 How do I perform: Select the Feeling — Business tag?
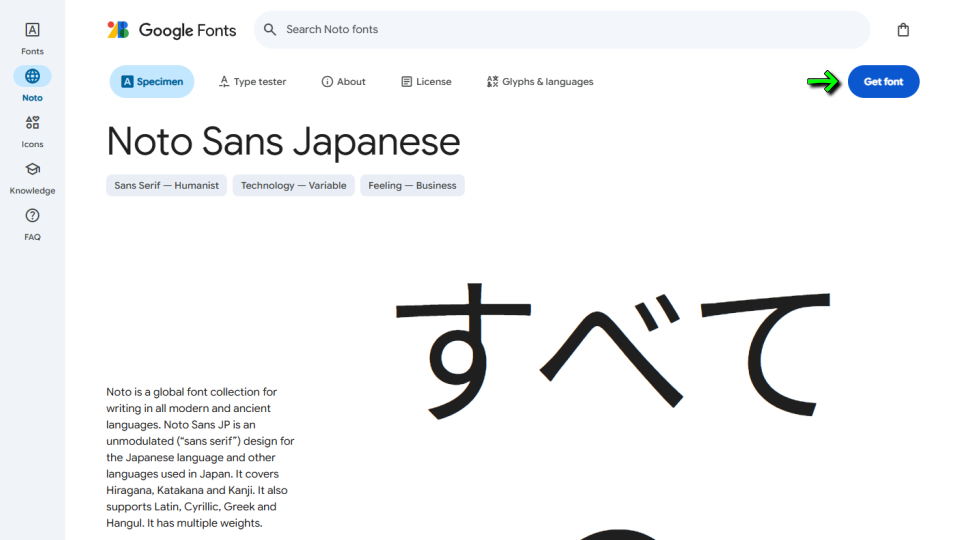click(412, 186)
